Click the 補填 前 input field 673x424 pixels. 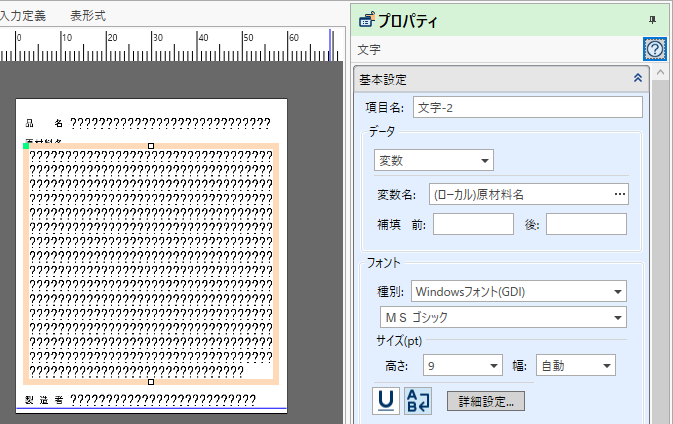[473, 224]
